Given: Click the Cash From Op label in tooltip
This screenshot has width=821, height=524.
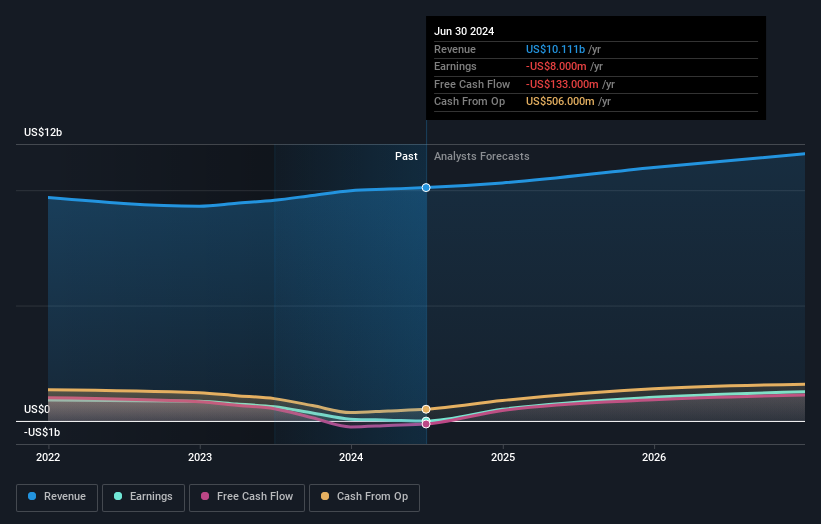Looking at the screenshot, I should tap(470, 102).
